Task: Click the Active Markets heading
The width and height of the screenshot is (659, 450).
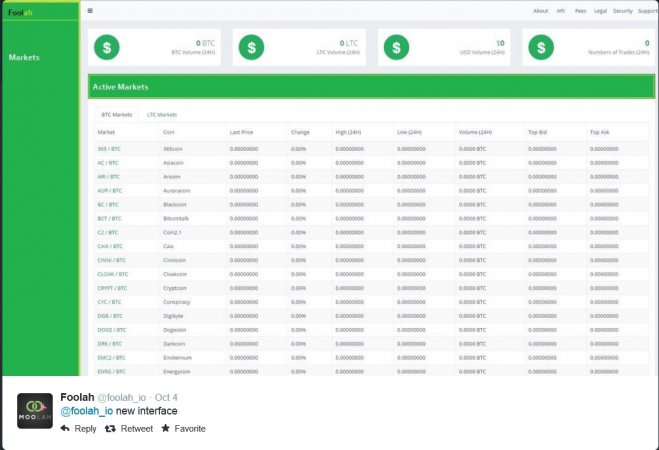Action: coord(120,87)
